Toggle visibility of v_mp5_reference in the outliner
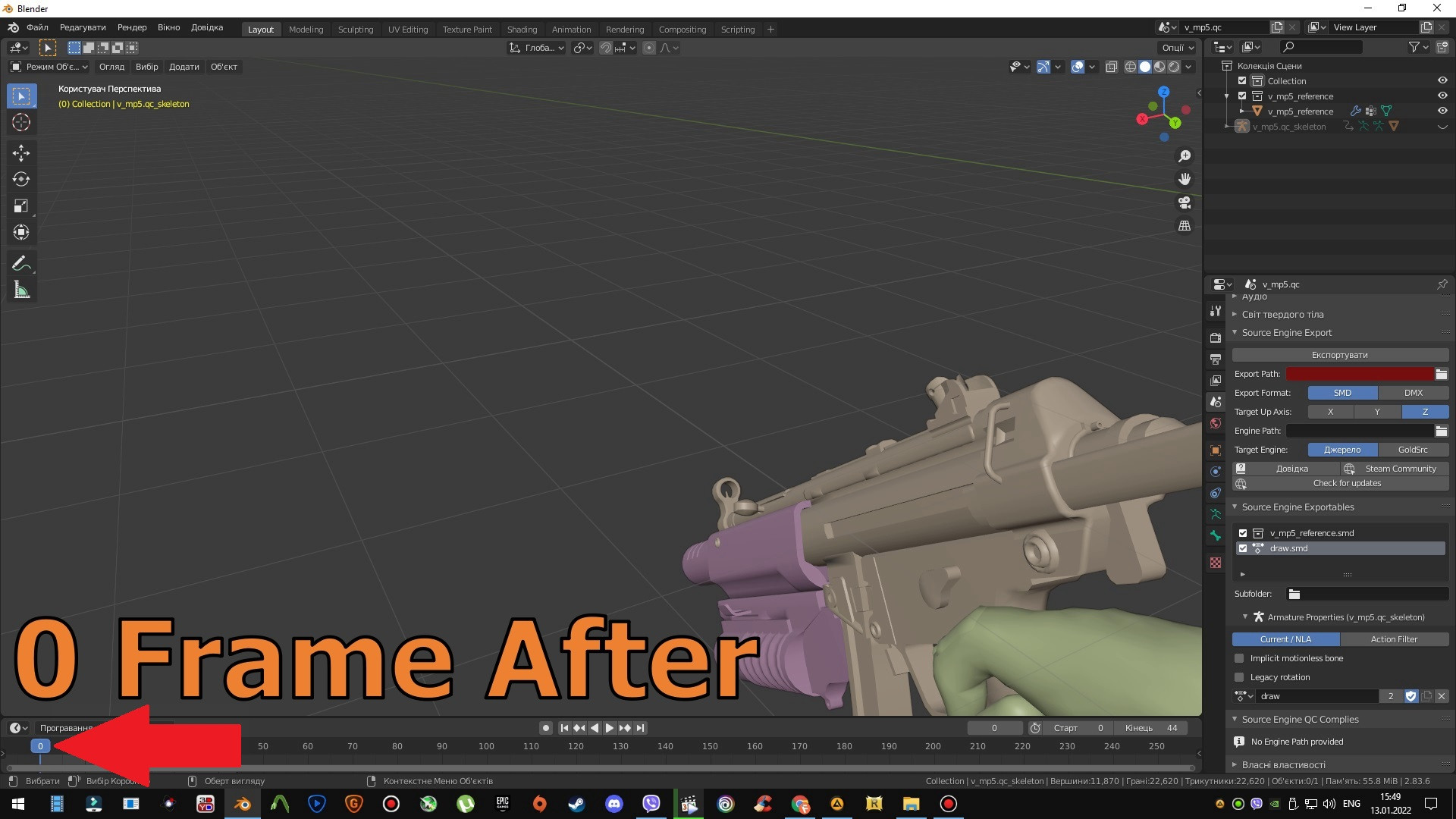1456x819 pixels. (1442, 96)
